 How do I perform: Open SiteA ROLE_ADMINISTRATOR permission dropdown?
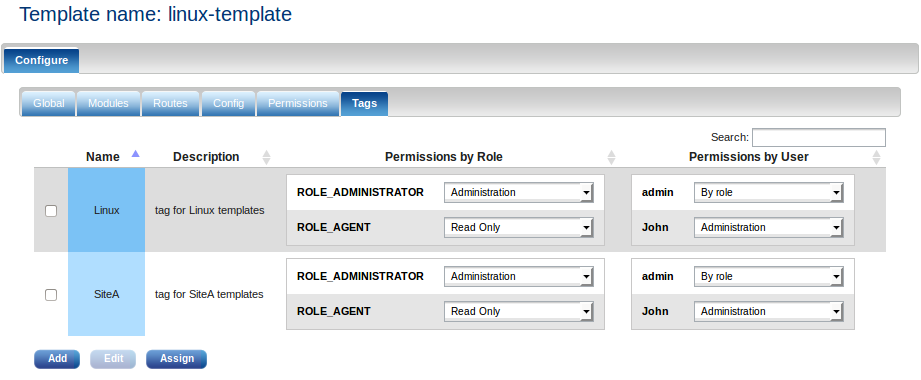click(519, 277)
